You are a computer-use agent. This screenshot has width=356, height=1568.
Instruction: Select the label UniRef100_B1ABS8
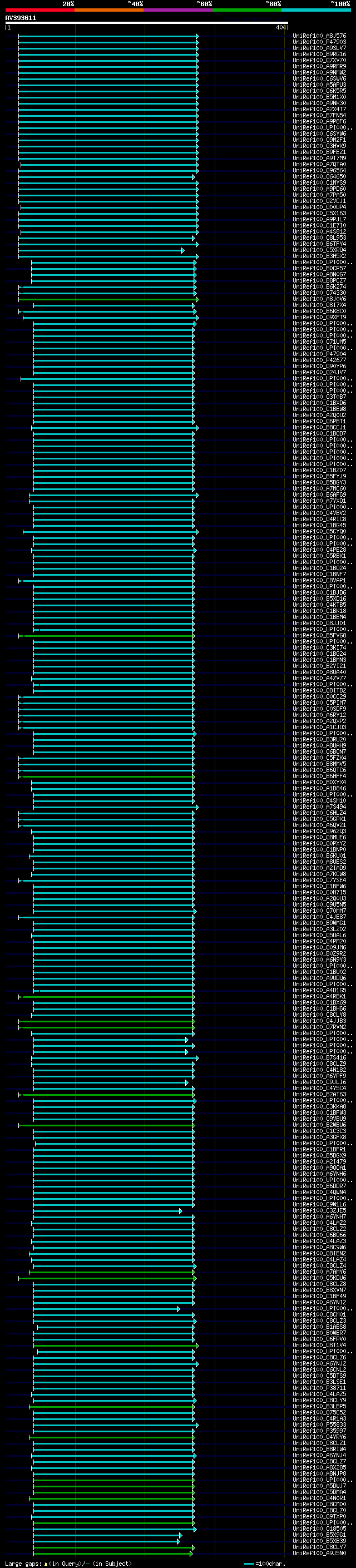(x=319, y=1327)
